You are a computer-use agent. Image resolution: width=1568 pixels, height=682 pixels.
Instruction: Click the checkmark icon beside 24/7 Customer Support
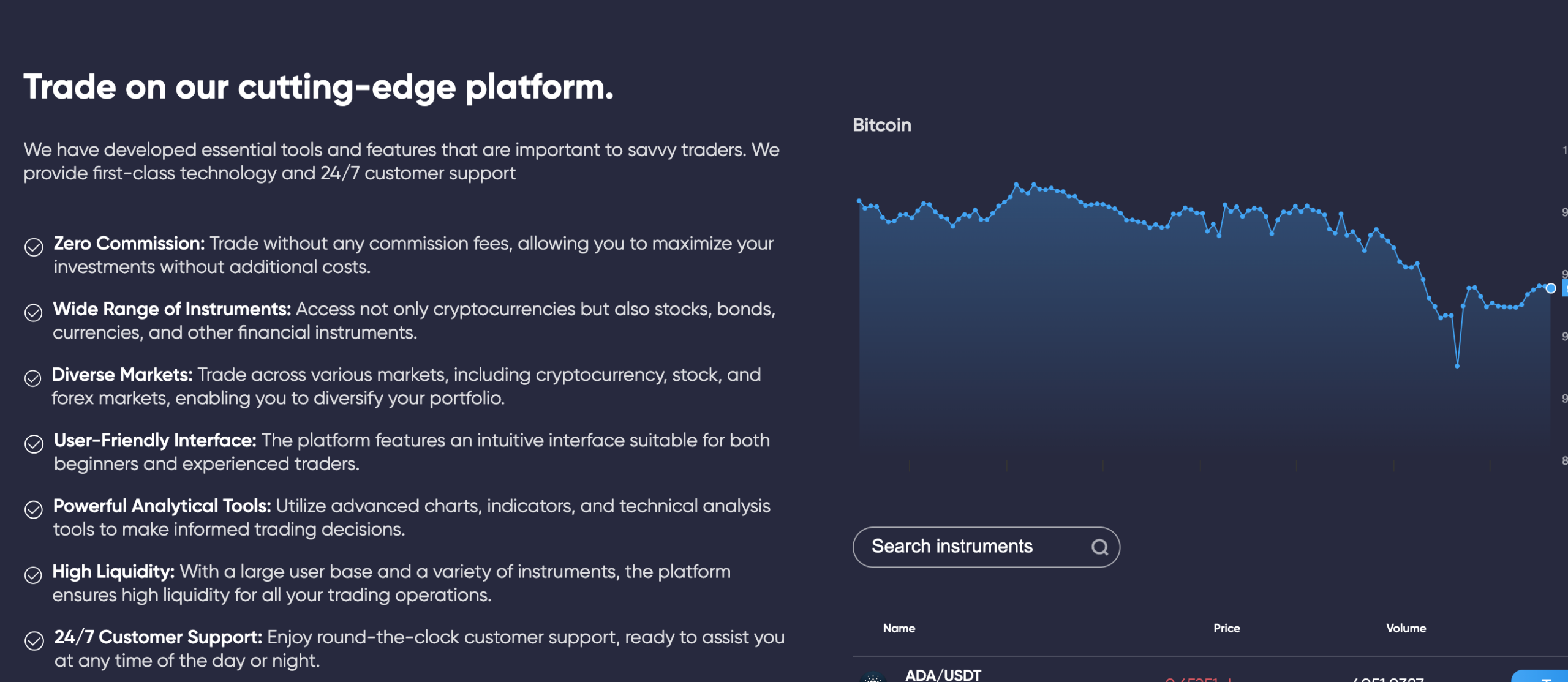[34, 640]
